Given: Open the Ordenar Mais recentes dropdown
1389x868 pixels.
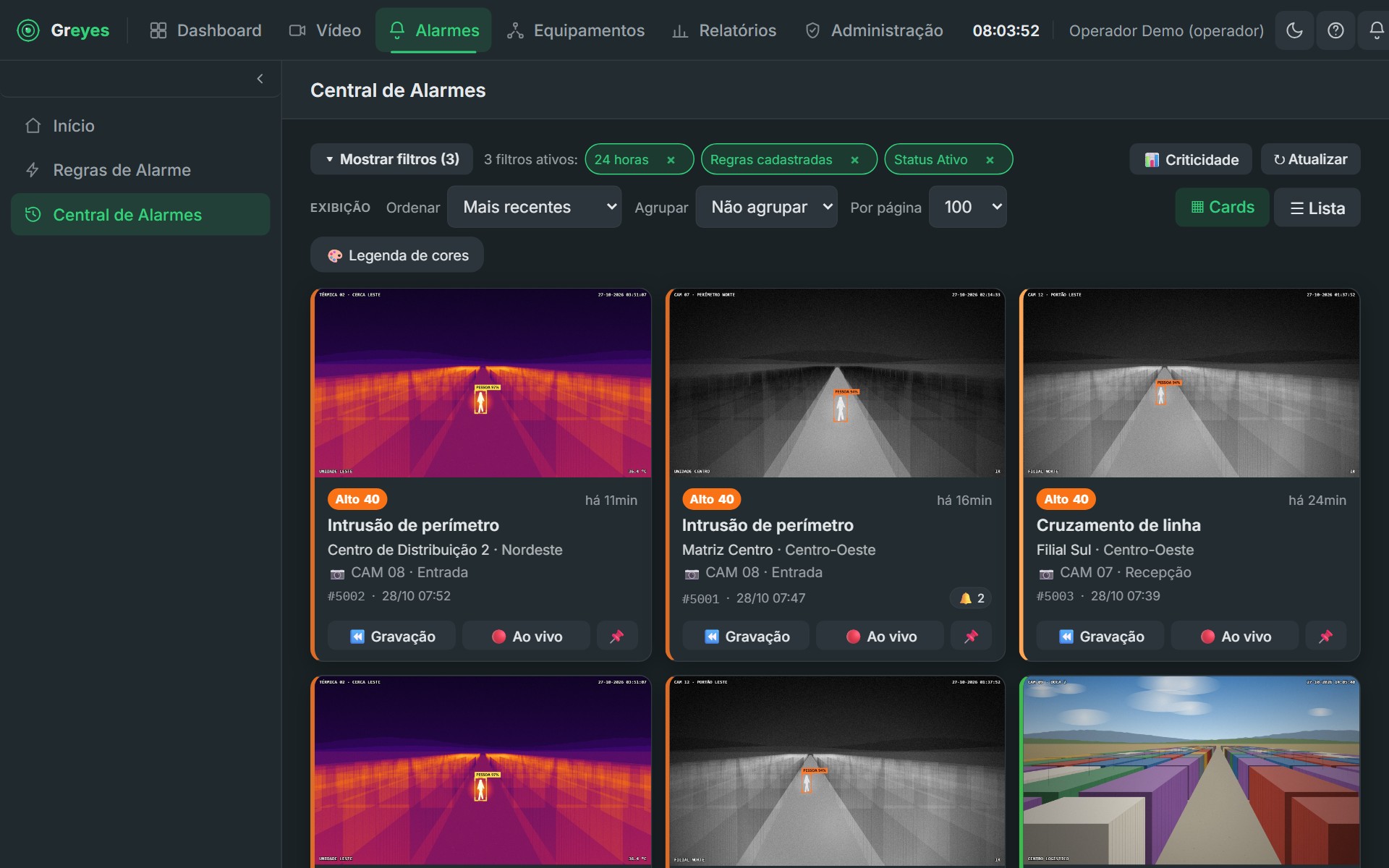Looking at the screenshot, I should (x=534, y=207).
